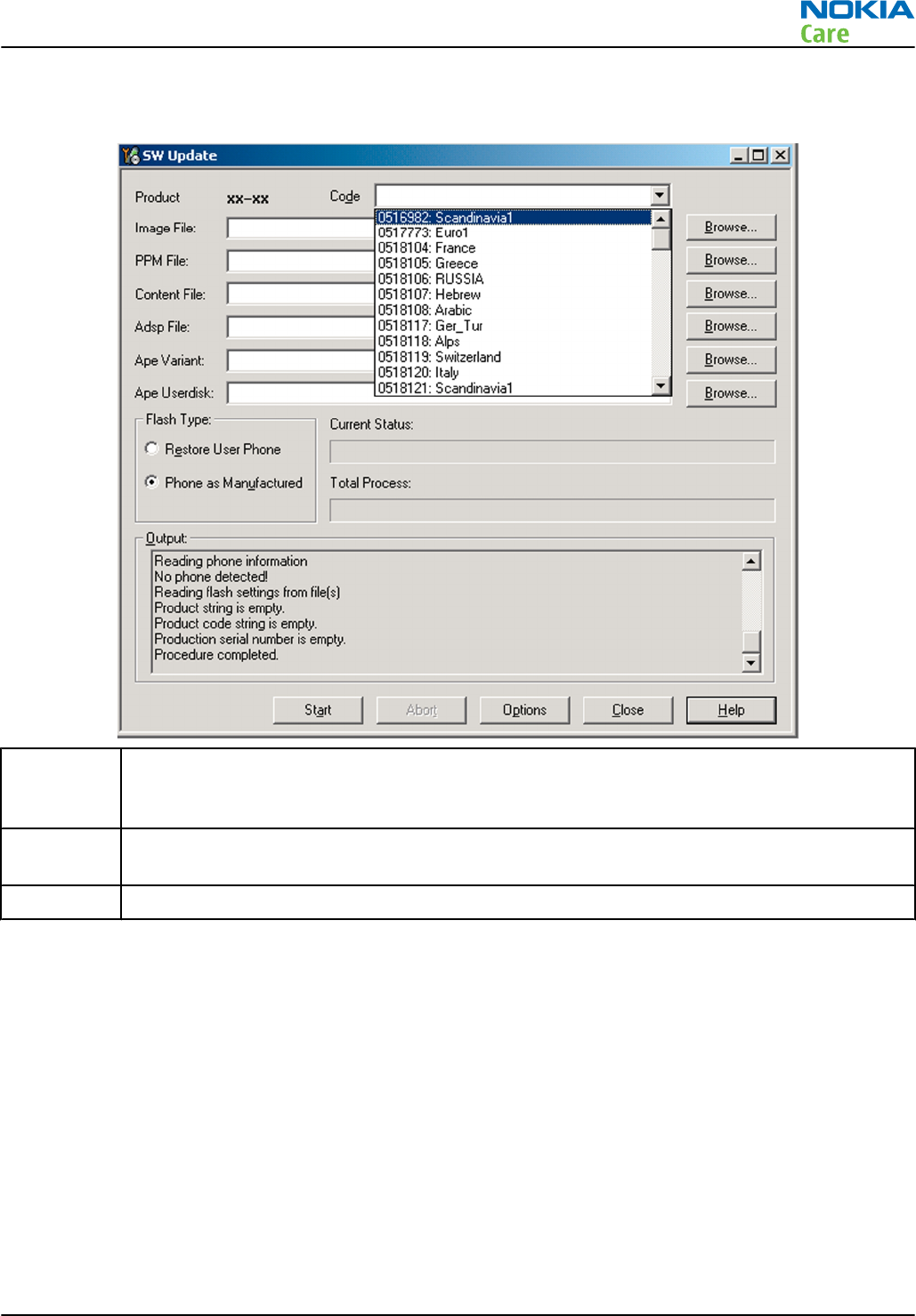Image resolution: width=916 pixels, height=1316 pixels.
Task: Click the Start button
Action: coord(318,710)
